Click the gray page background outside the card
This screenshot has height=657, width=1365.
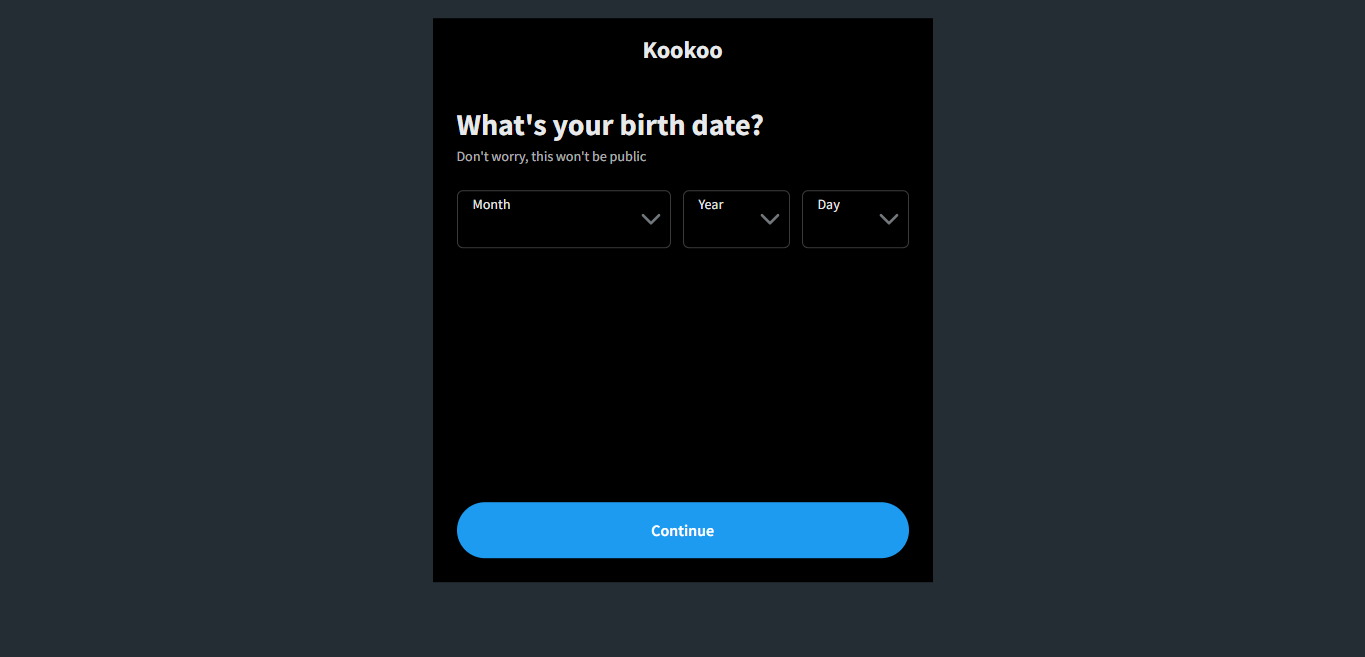(x=200, y=330)
